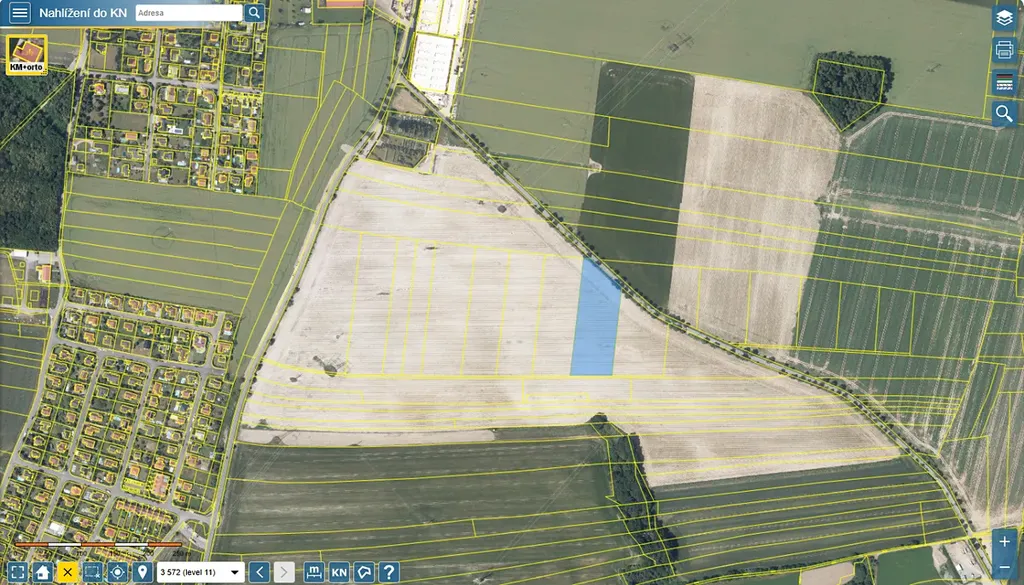Click the Nahlížení do KN title
1024x585 pixels.
[83, 13]
